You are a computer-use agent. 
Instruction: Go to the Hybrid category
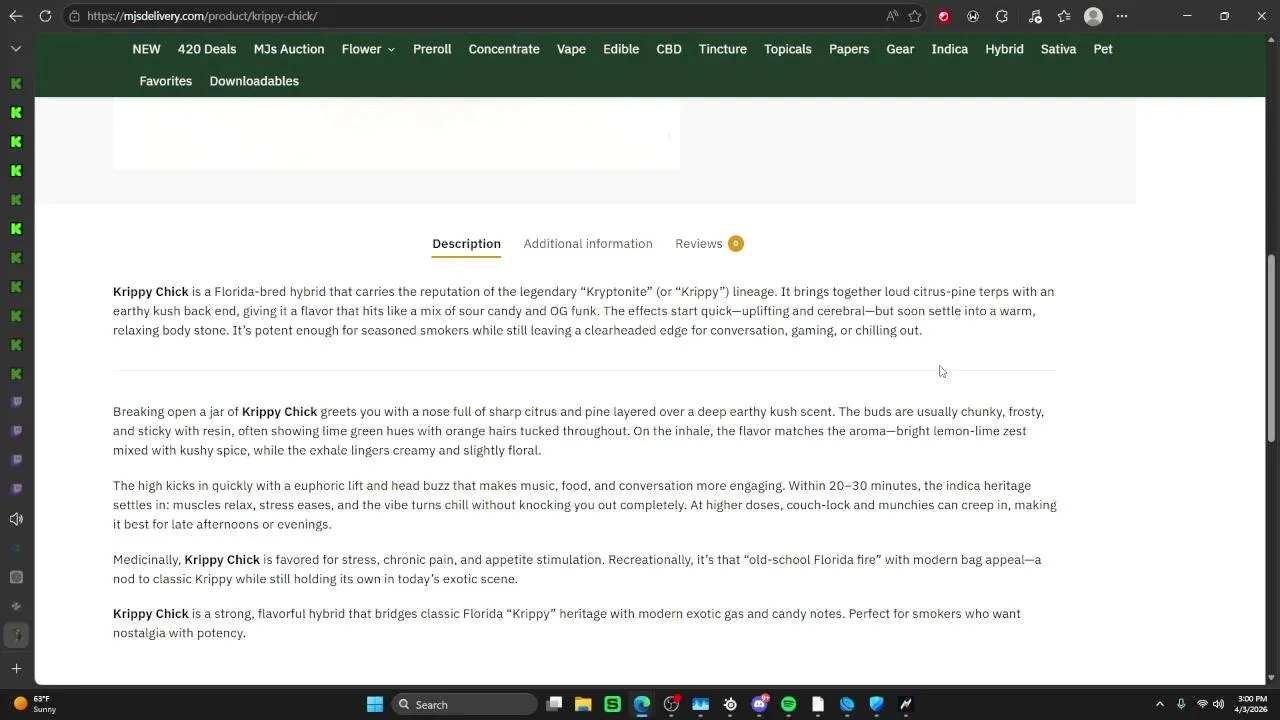1004,49
